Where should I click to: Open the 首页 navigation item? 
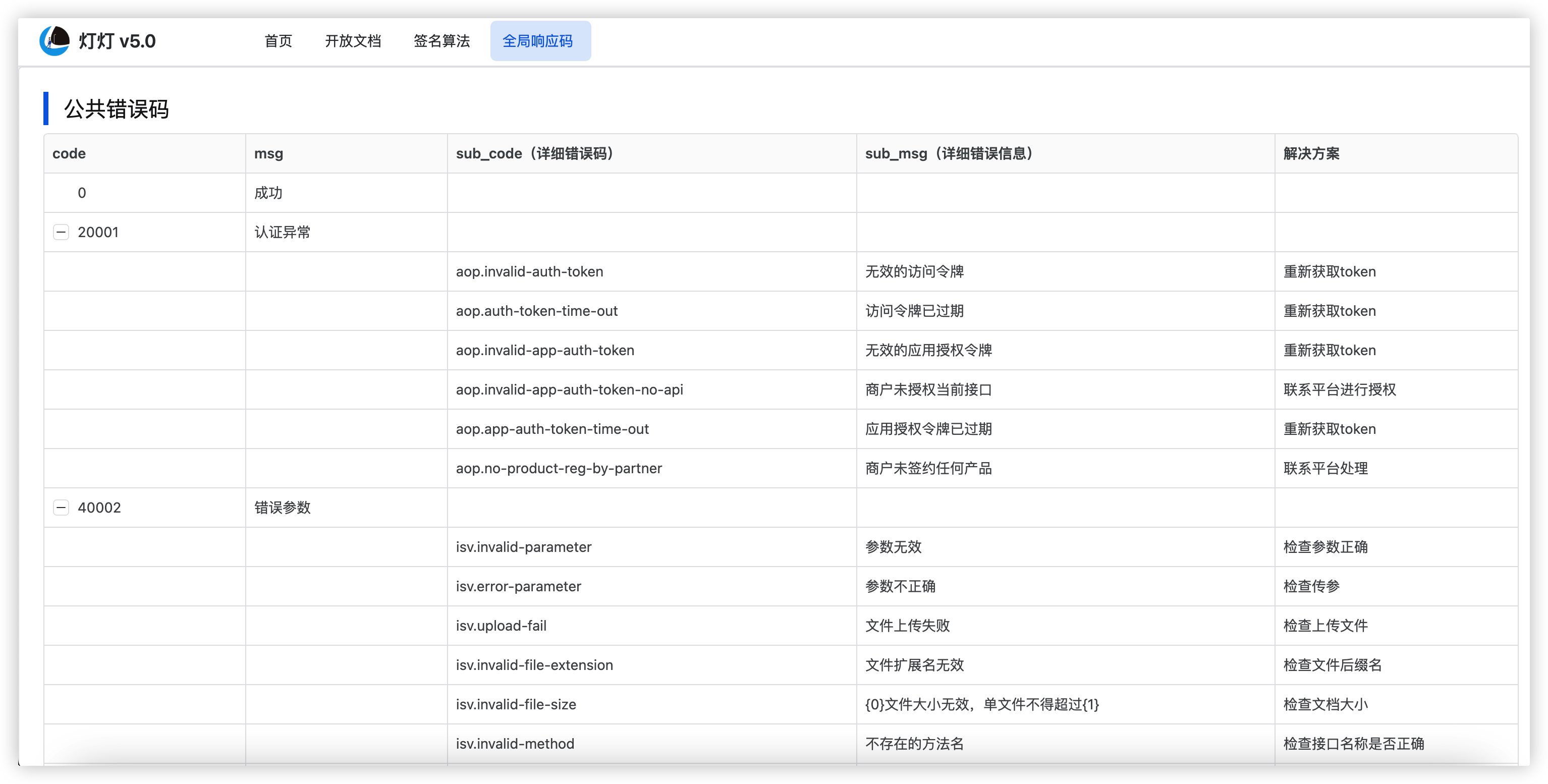[x=278, y=41]
